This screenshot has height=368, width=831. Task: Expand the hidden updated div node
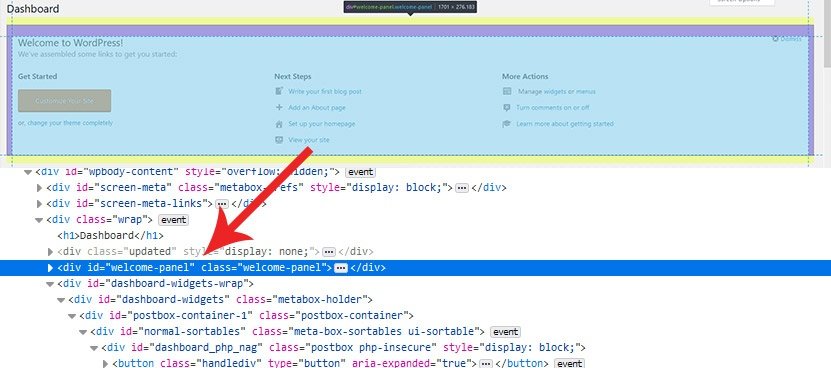(x=51, y=252)
